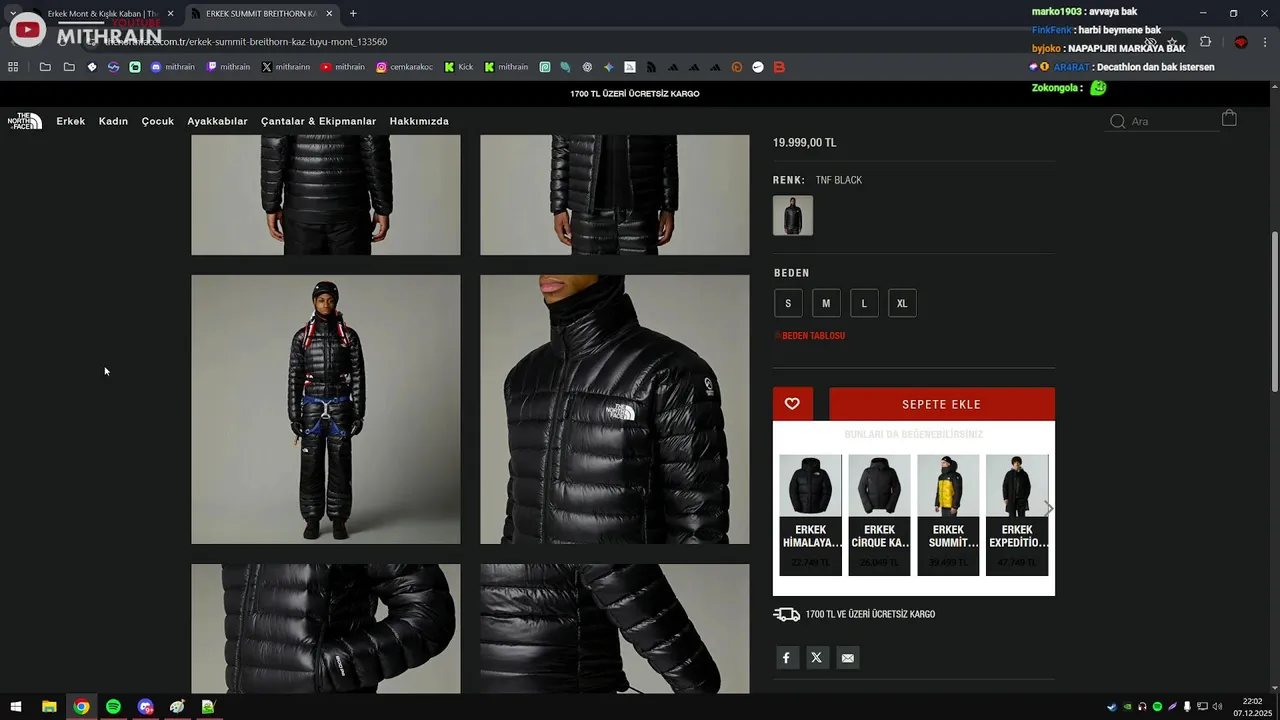Open ERKEK SUMMIT recommended product

948,515
